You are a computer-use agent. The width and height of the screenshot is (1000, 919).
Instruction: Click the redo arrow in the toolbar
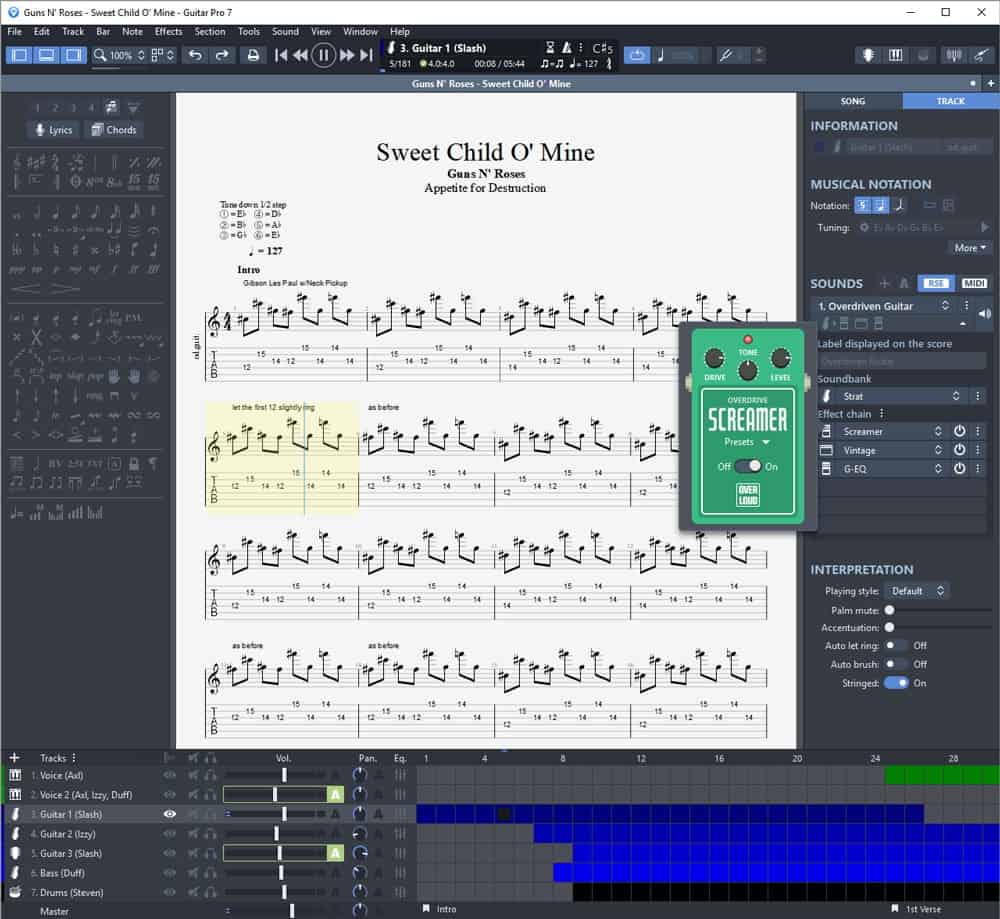221,55
